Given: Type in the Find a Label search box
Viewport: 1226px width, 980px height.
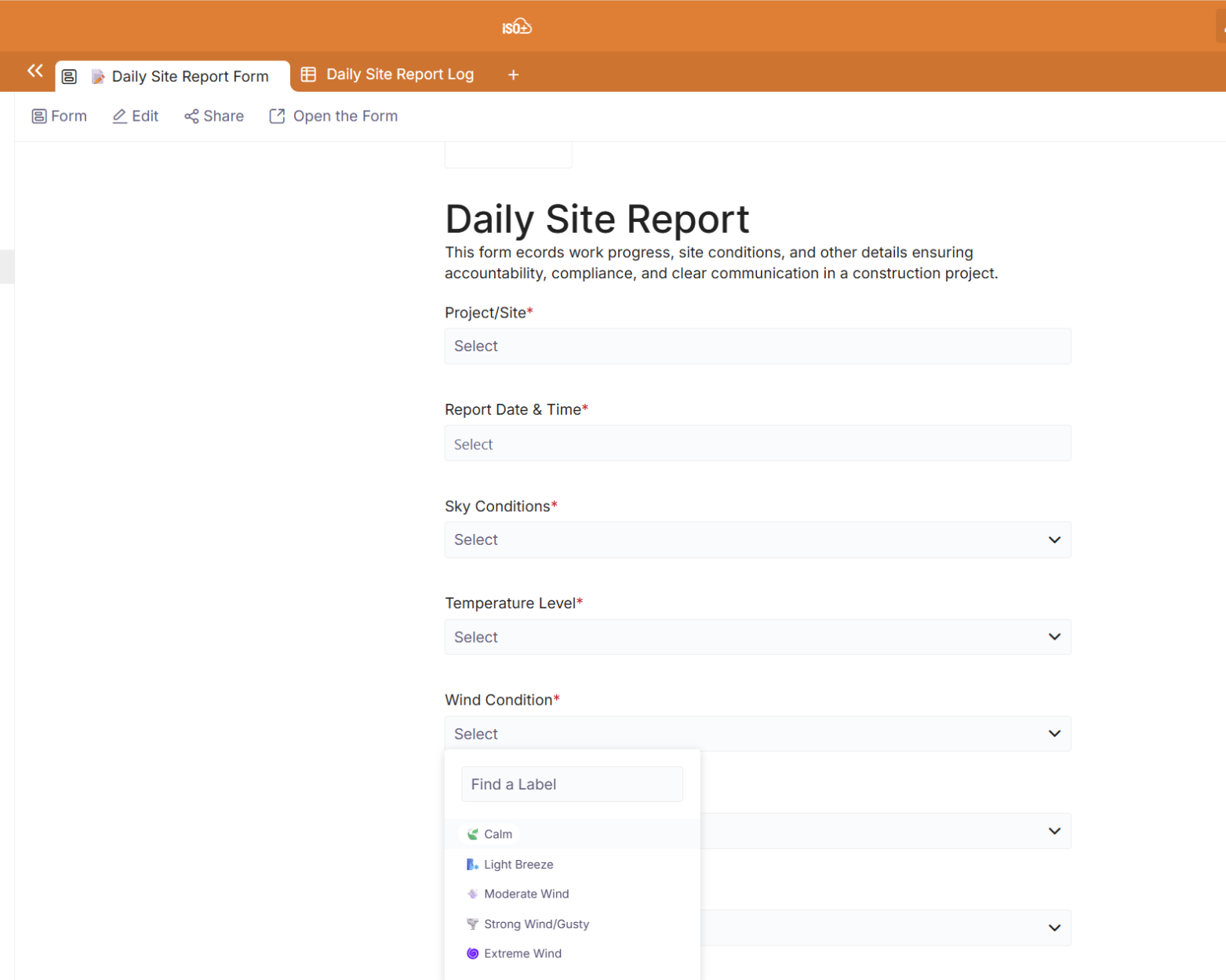Looking at the screenshot, I should tap(572, 784).
